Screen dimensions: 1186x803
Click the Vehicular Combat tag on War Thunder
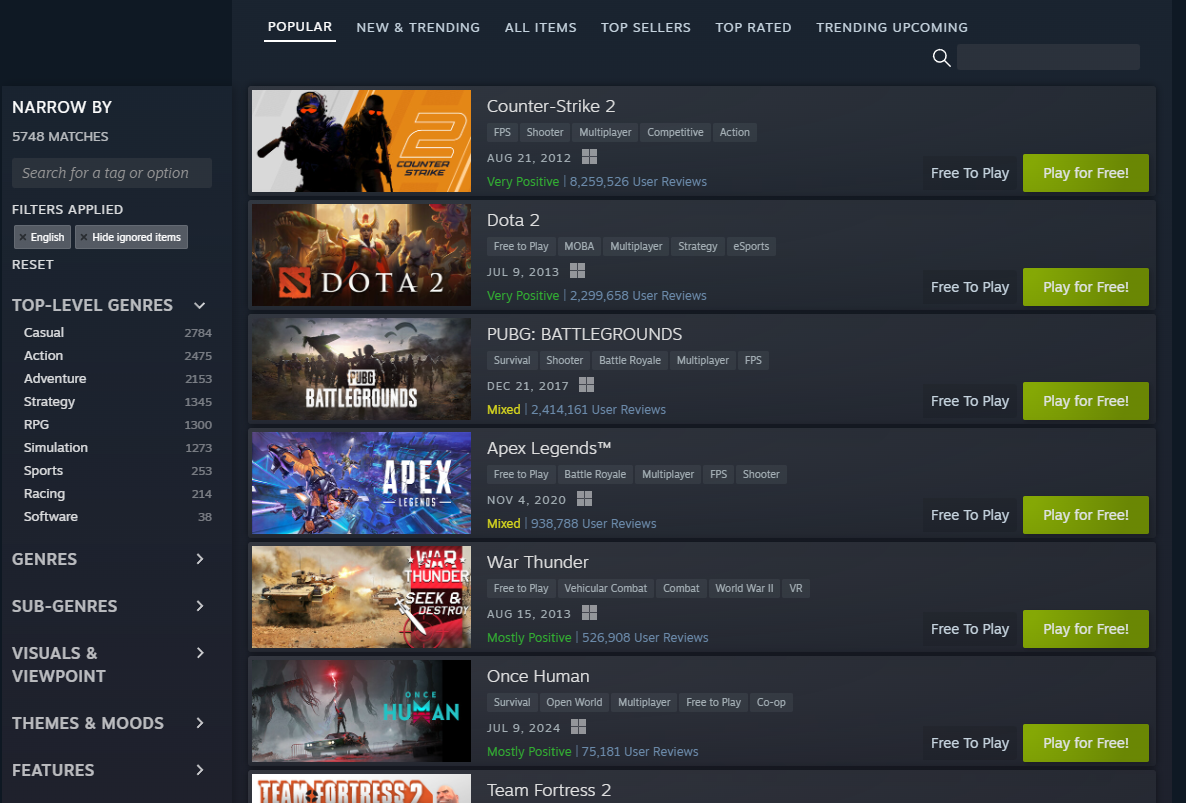pyautogui.click(x=606, y=588)
